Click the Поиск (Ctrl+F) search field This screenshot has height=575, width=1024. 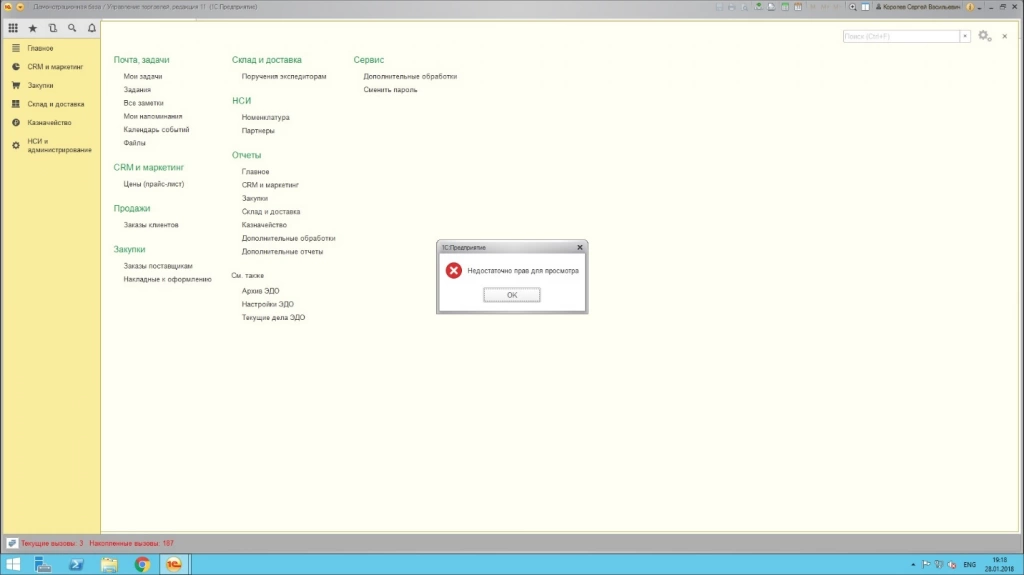tap(901, 36)
